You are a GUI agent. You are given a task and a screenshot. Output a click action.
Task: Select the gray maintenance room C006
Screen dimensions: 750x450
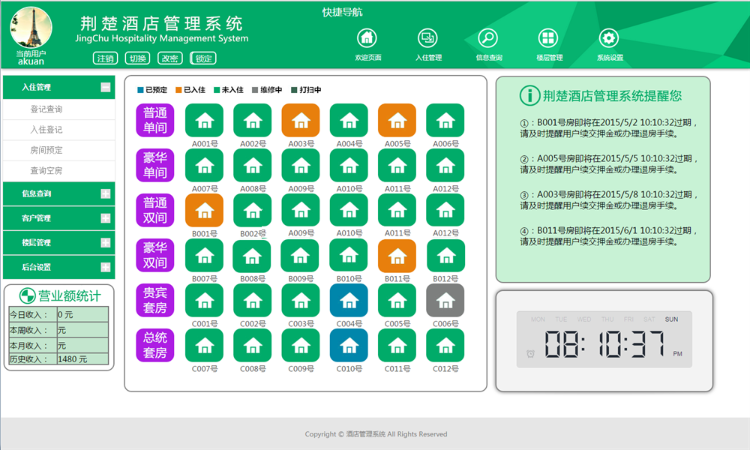point(445,300)
